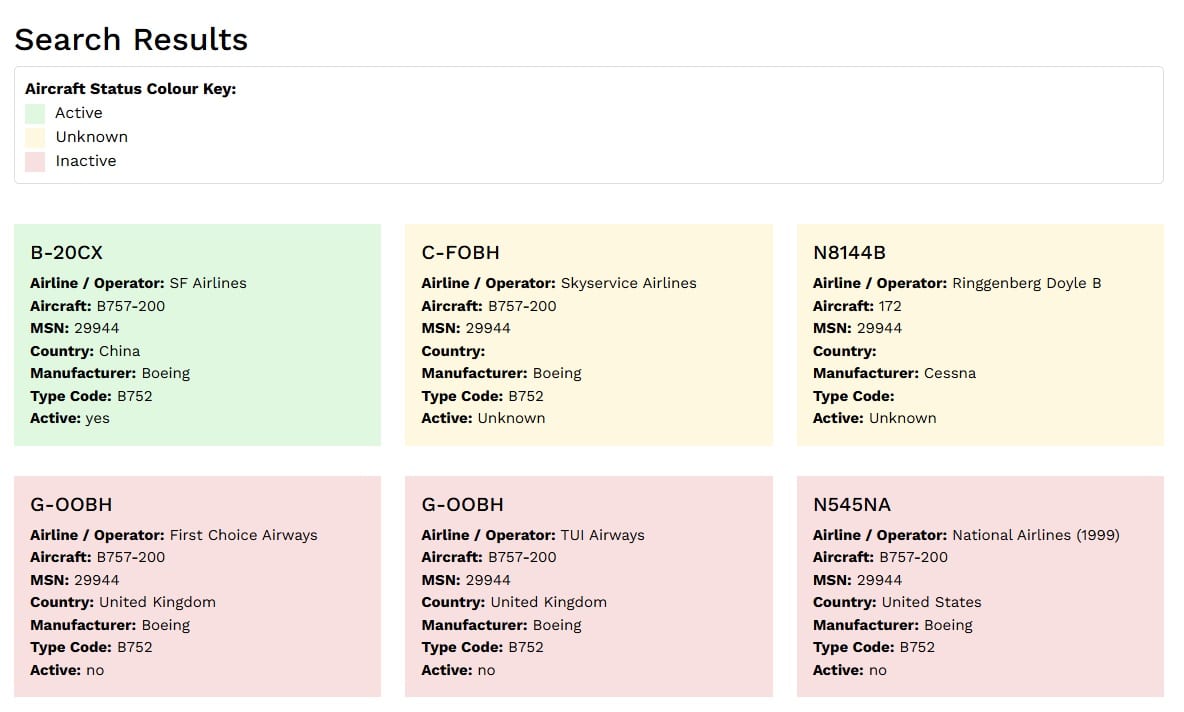Open the B-20CX aircraft registration title
Image resolution: width=1184 pixels, height=712 pixels.
tap(66, 252)
